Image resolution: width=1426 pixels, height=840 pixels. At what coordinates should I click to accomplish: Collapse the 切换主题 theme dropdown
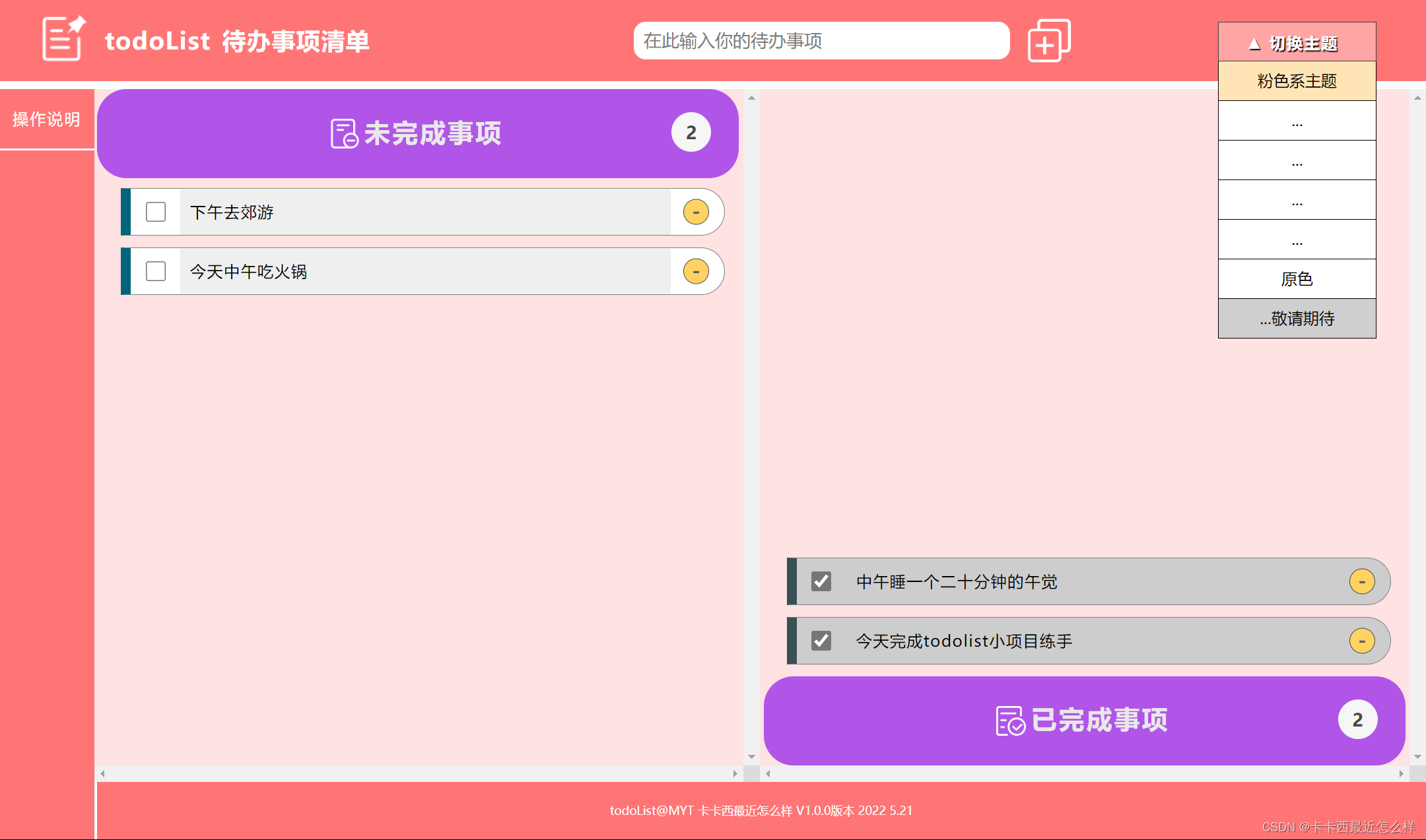[1297, 43]
